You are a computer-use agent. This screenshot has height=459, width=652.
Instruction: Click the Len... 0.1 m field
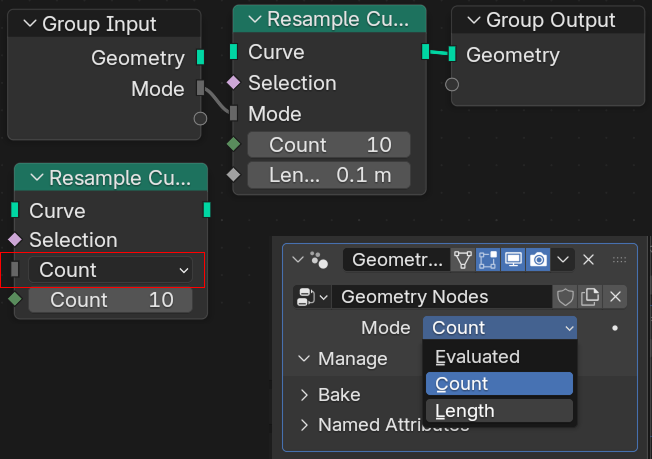tap(328, 176)
